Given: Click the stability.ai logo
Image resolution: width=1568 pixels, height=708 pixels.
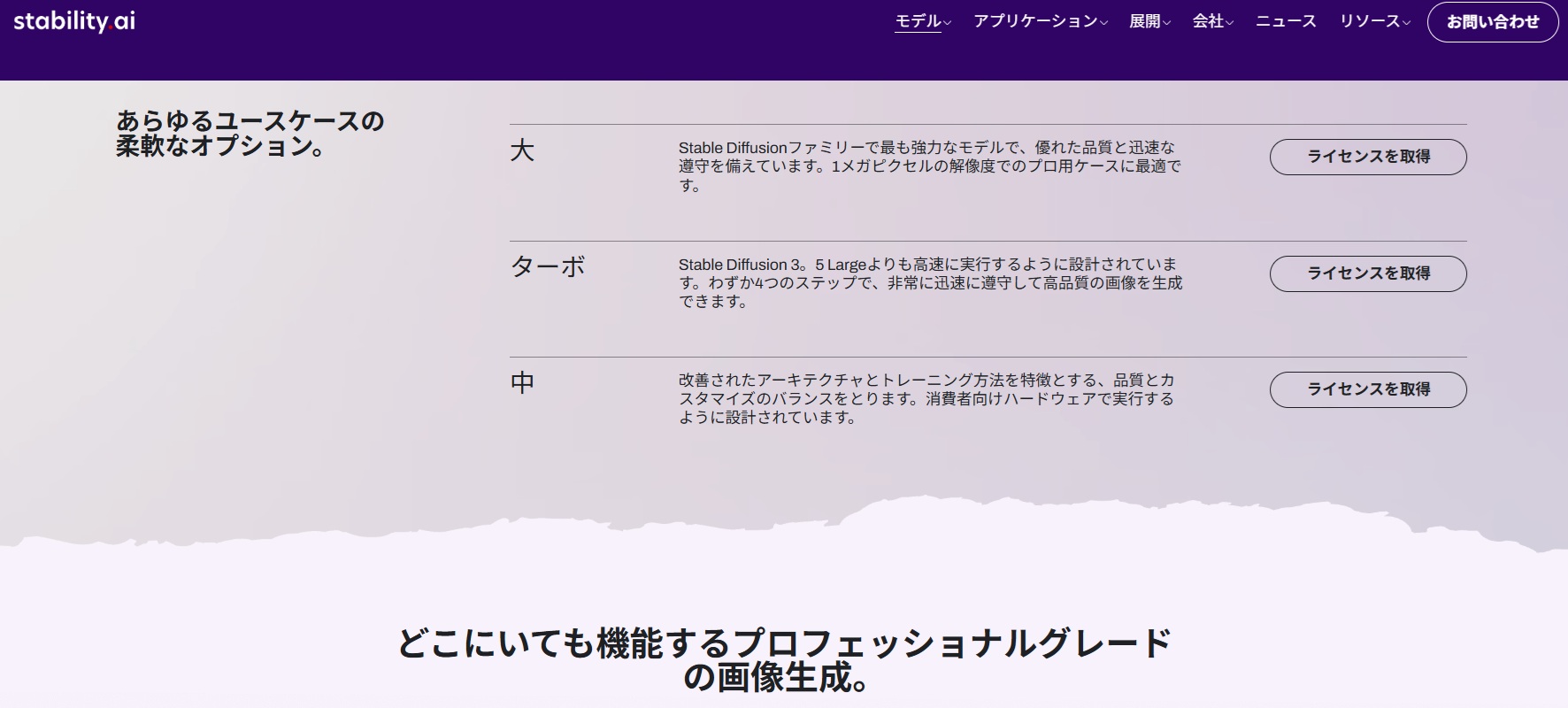Looking at the screenshot, I should (74, 21).
